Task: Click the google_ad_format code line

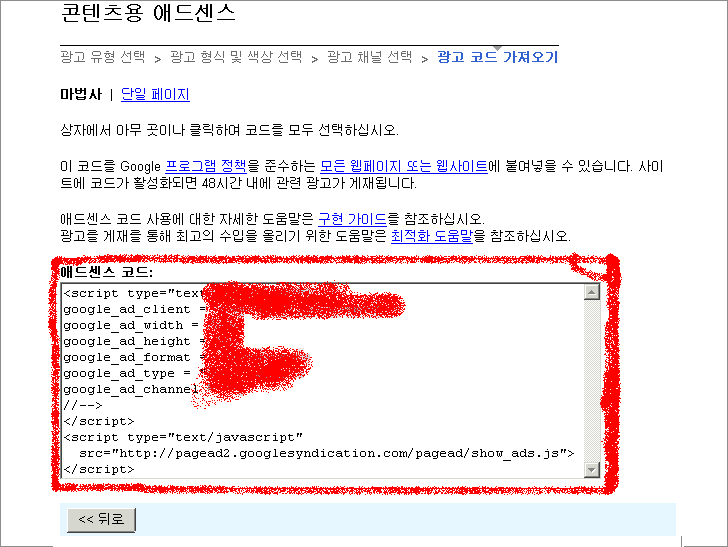Action: (135, 357)
